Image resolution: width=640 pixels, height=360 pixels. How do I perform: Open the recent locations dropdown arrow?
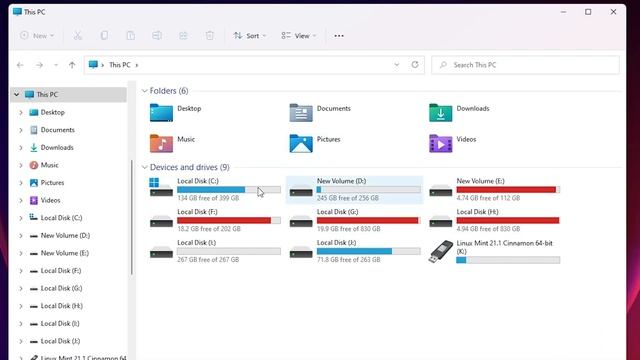click(56, 65)
